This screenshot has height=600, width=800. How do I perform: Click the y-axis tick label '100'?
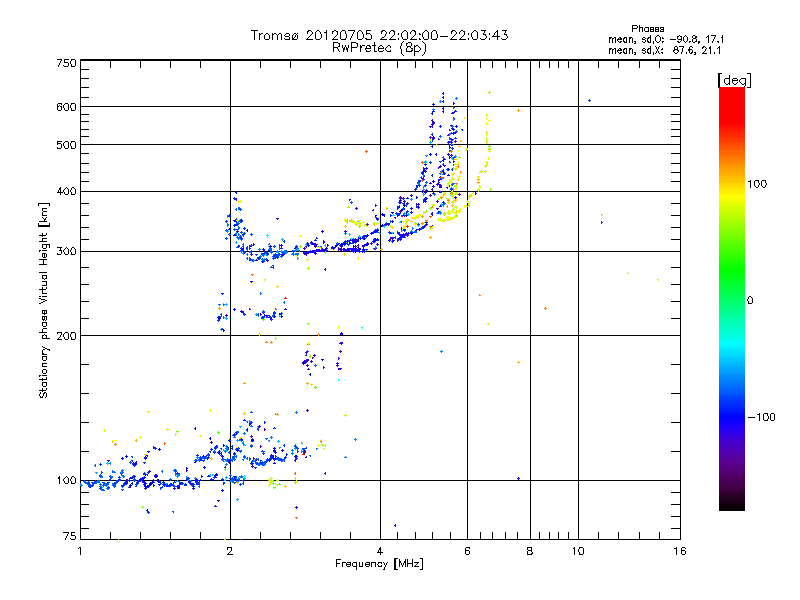66,481
